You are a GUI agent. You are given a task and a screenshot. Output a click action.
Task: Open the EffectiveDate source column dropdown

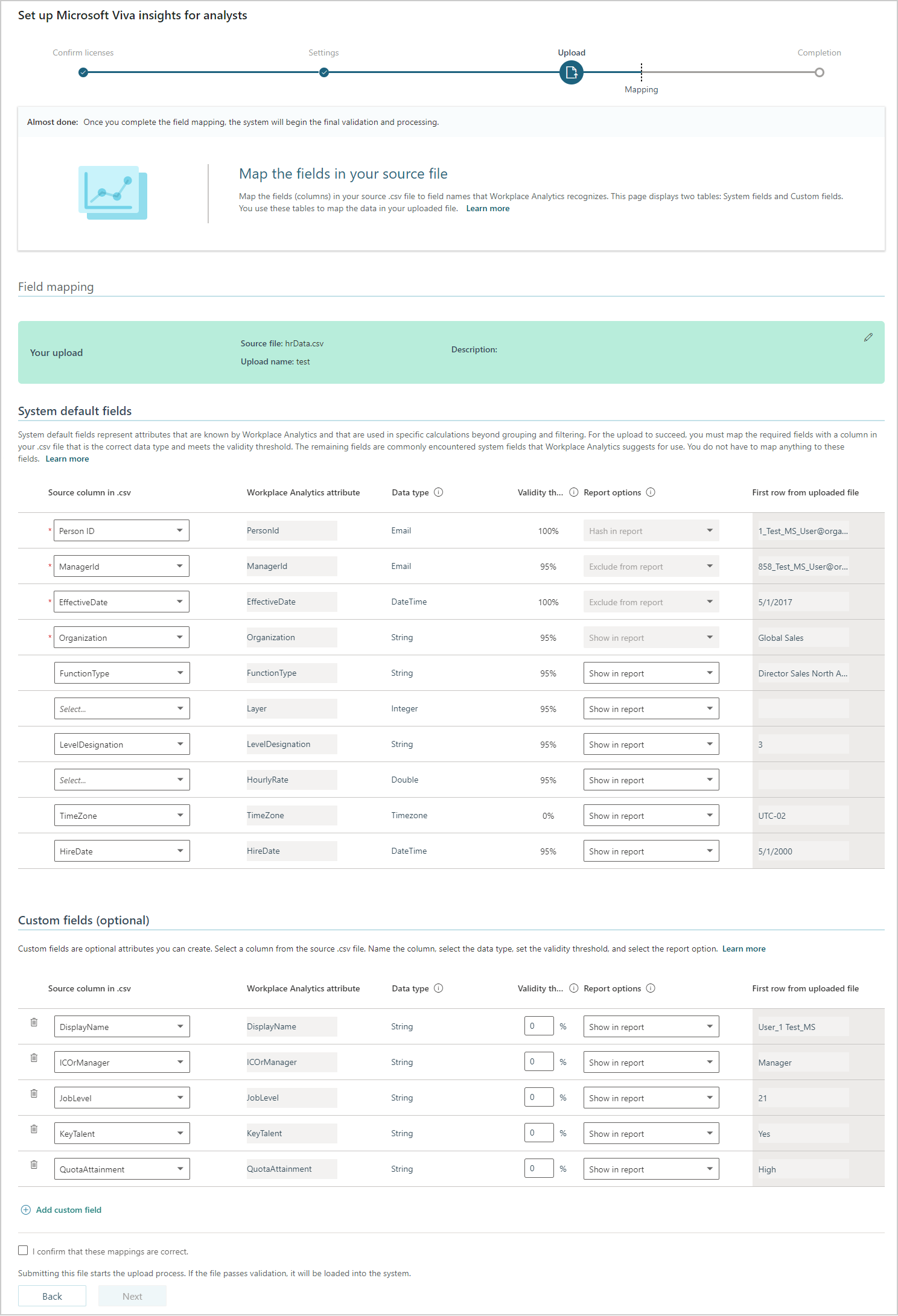(121, 602)
